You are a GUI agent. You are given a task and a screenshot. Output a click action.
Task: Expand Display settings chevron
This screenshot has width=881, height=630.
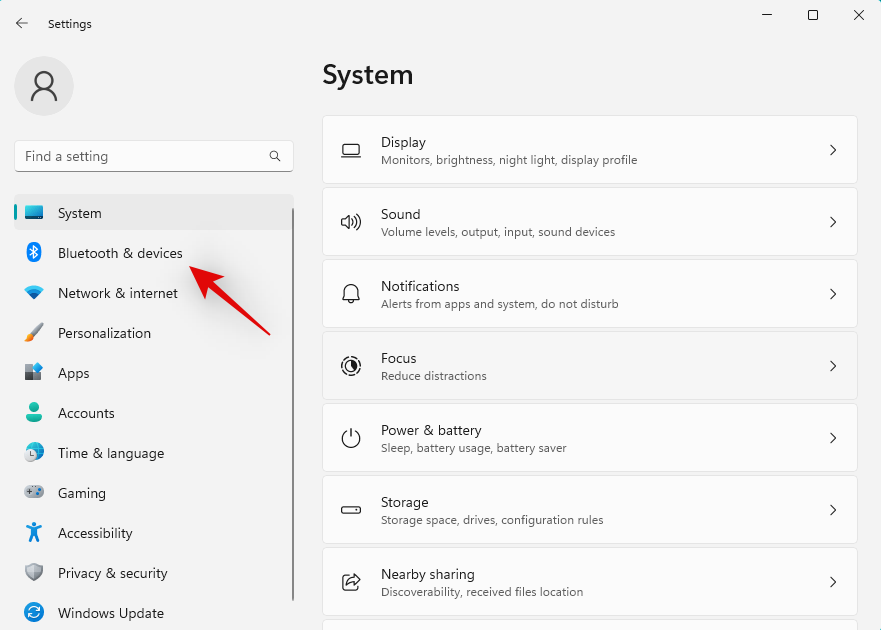tap(833, 150)
